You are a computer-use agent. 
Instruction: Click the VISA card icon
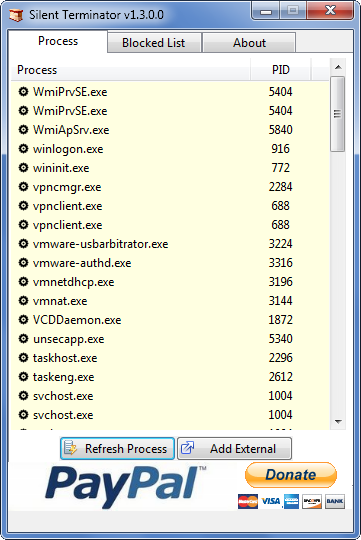coord(271,501)
